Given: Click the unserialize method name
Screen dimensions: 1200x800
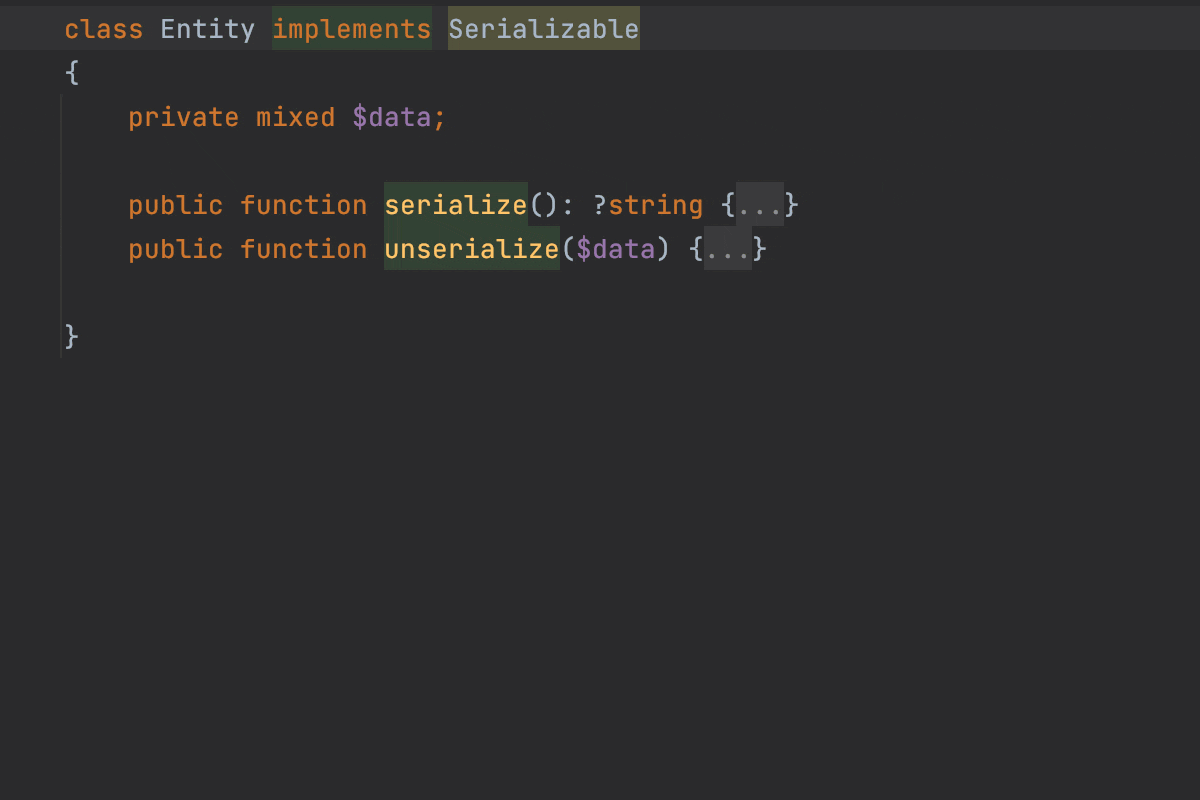Looking at the screenshot, I should point(471,249).
